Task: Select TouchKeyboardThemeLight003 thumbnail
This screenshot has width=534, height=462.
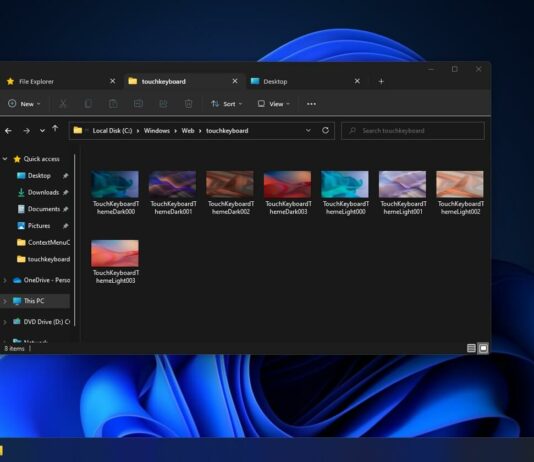Action: click(x=115, y=253)
